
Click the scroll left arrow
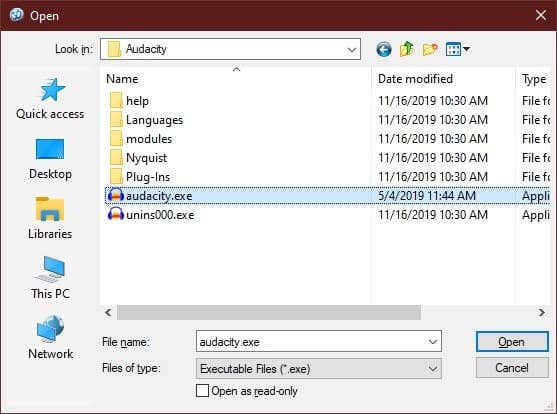click(108, 312)
